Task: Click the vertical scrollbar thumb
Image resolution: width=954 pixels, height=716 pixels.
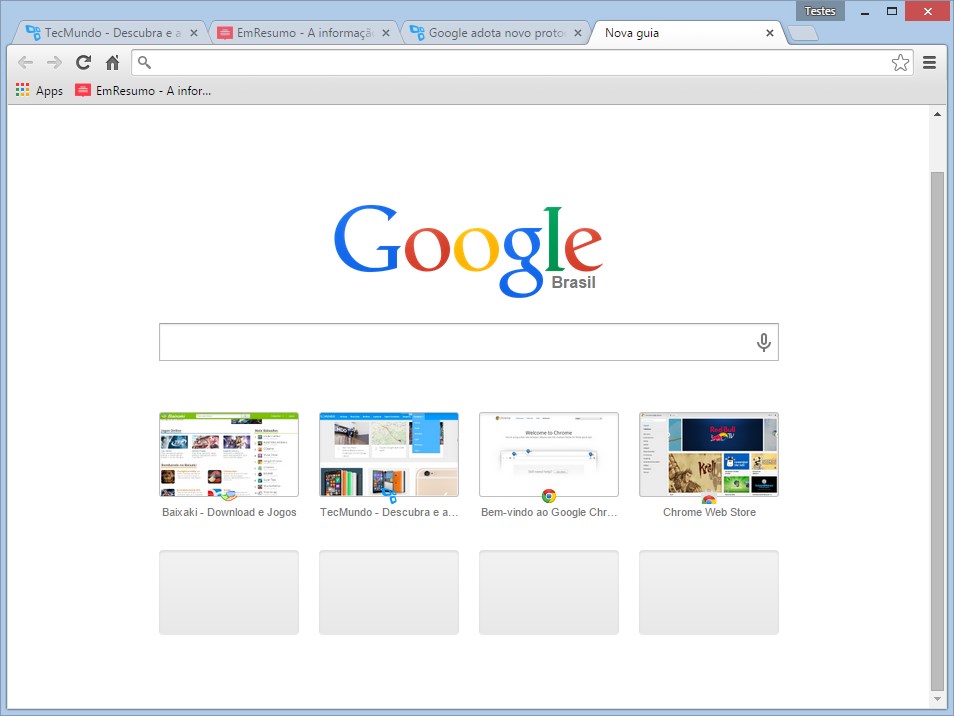Action: tap(937, 431)
